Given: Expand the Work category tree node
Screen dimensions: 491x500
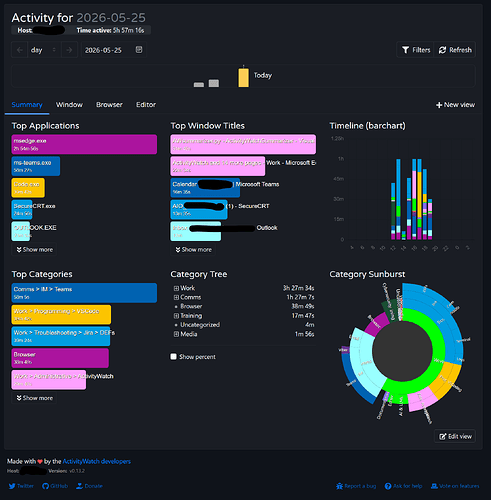Looking at the screenshot, I should coord(176,288).
